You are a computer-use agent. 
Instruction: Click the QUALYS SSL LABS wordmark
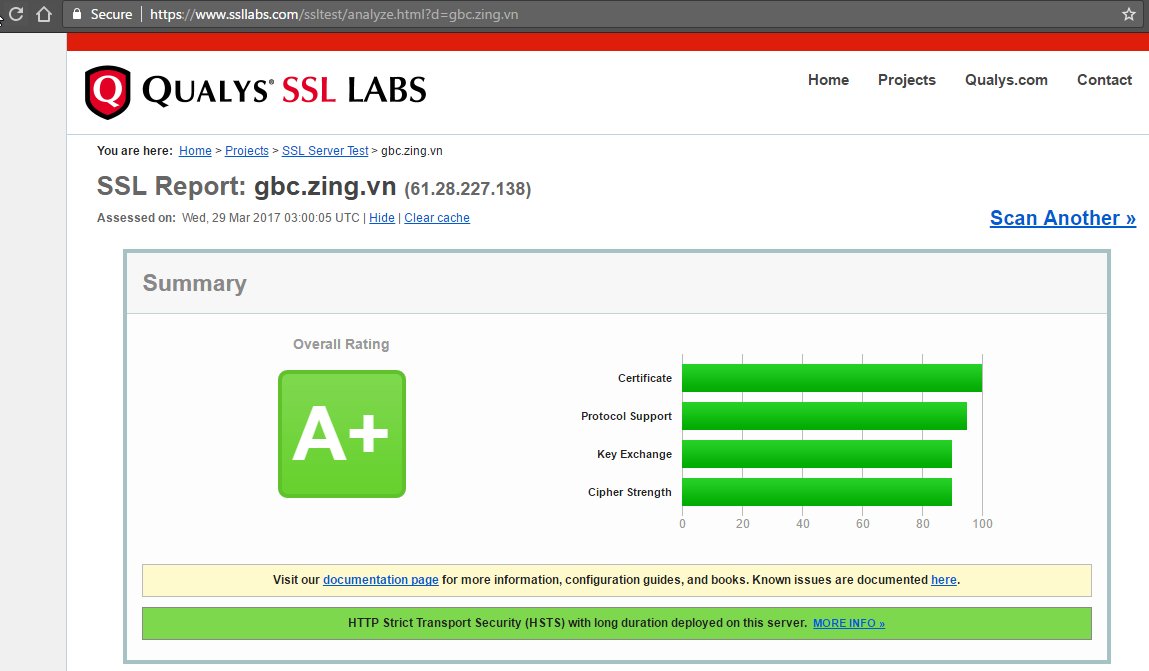[284, 91]
